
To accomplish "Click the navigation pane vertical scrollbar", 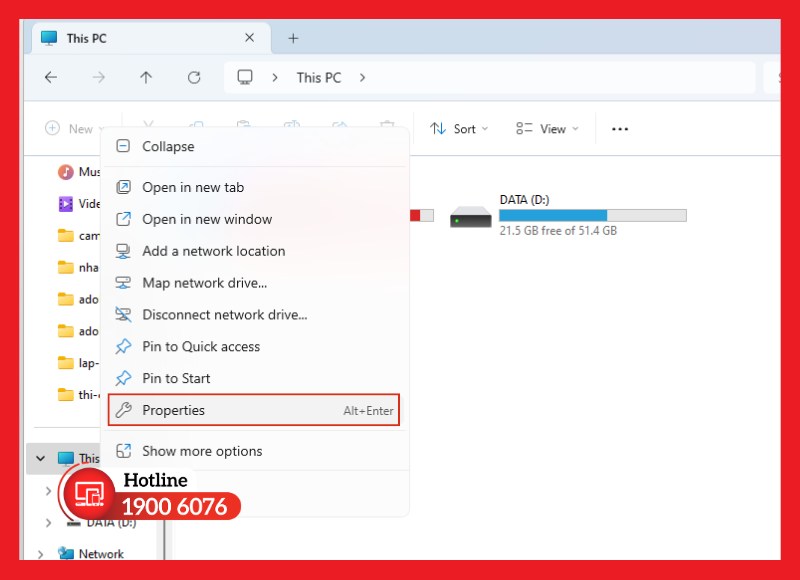I will [x=164, y=541].
